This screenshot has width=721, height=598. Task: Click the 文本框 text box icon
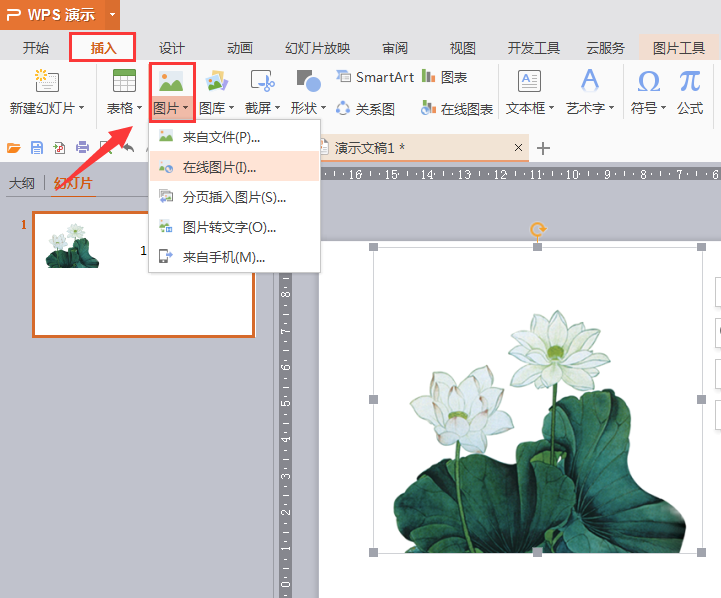click(x=529, y=81)
